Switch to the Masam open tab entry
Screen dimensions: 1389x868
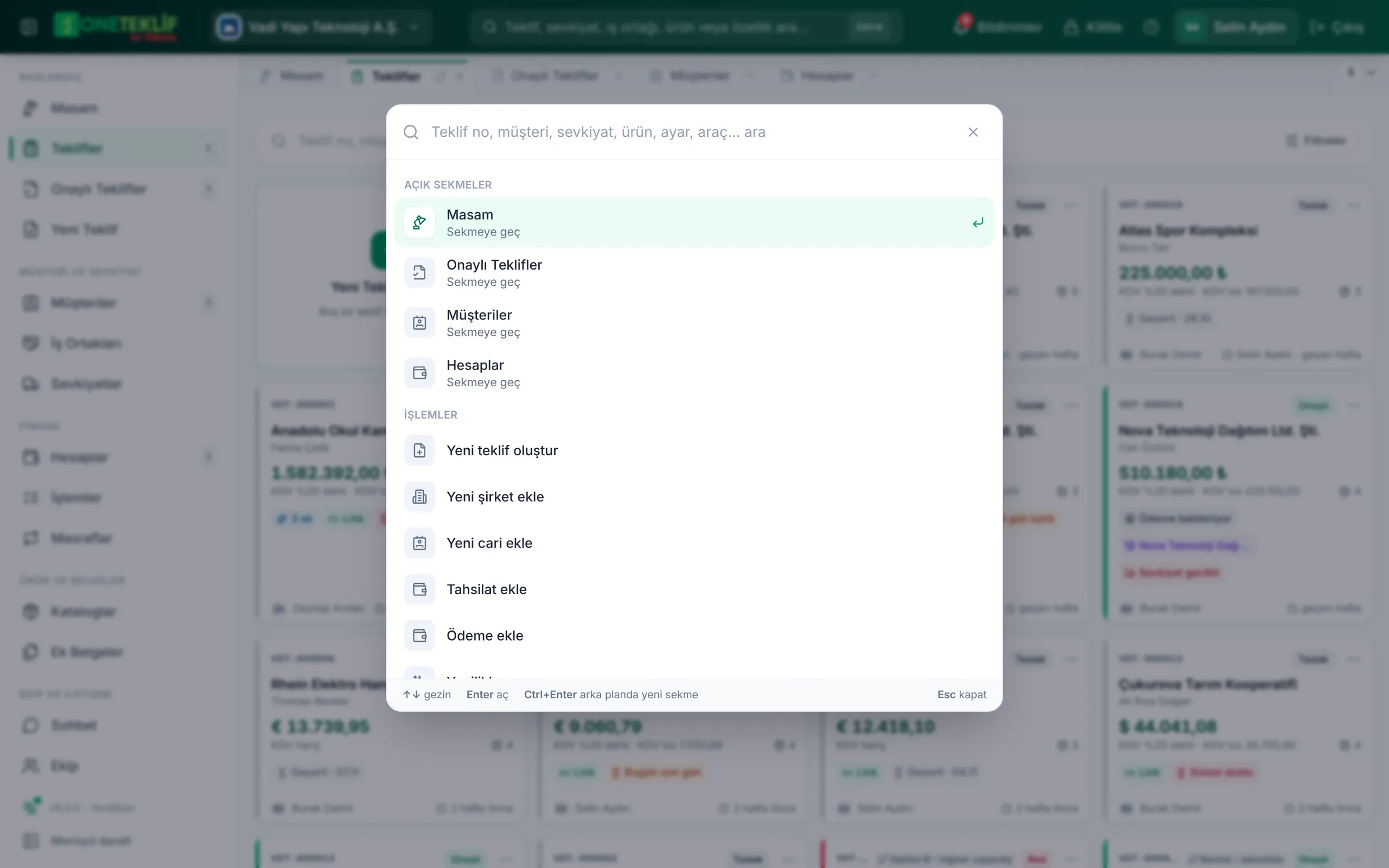tap(694, 223)
